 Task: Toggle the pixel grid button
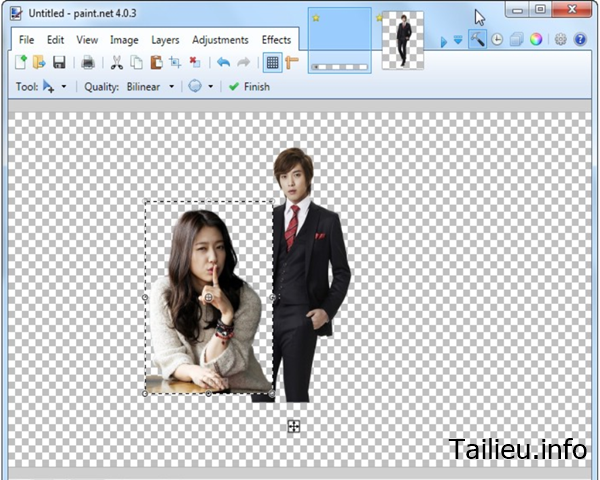pos(272,62)
